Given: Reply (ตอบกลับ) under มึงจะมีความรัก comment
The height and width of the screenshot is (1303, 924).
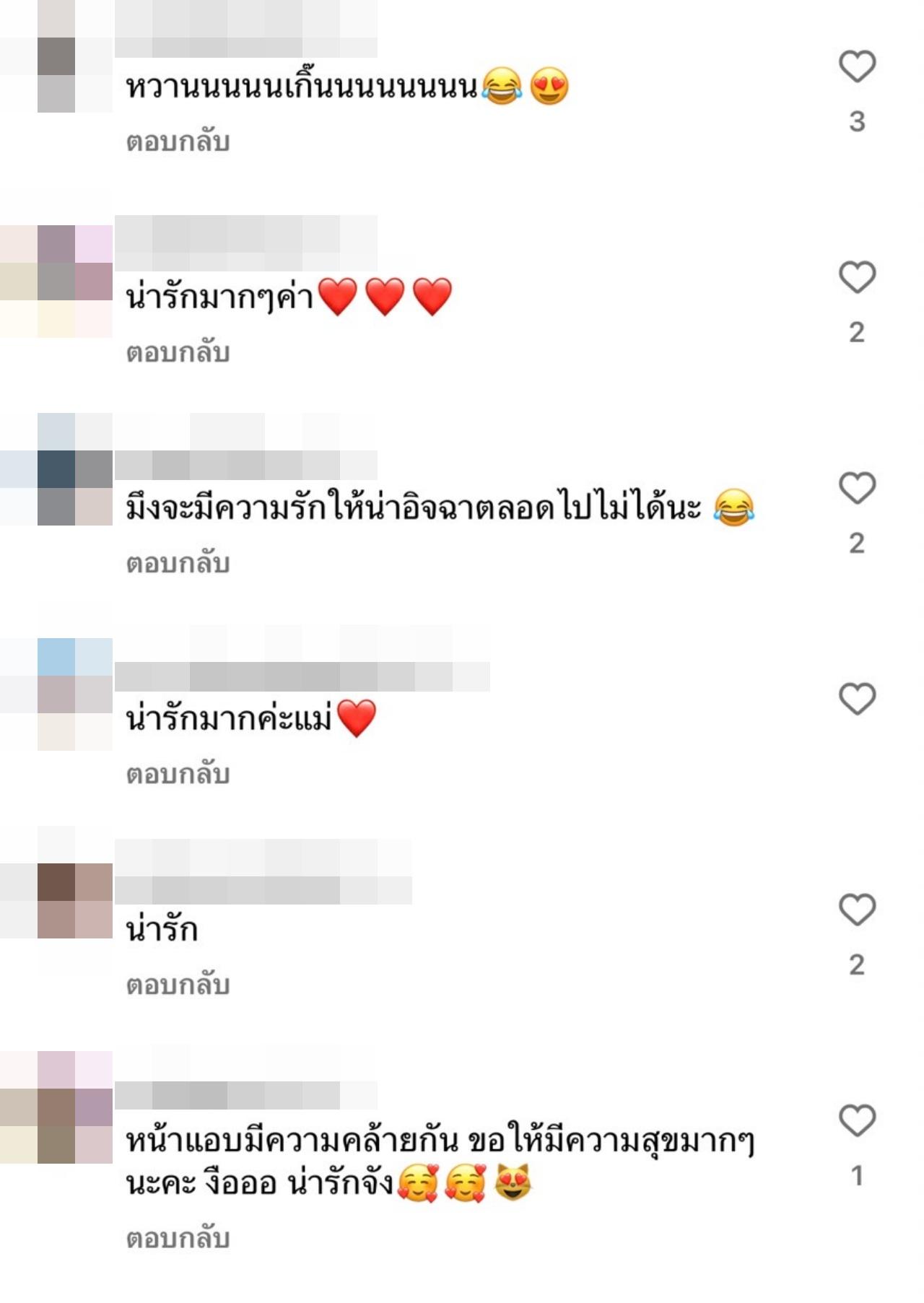Looking at the screenshot, I should click(178, 563).
